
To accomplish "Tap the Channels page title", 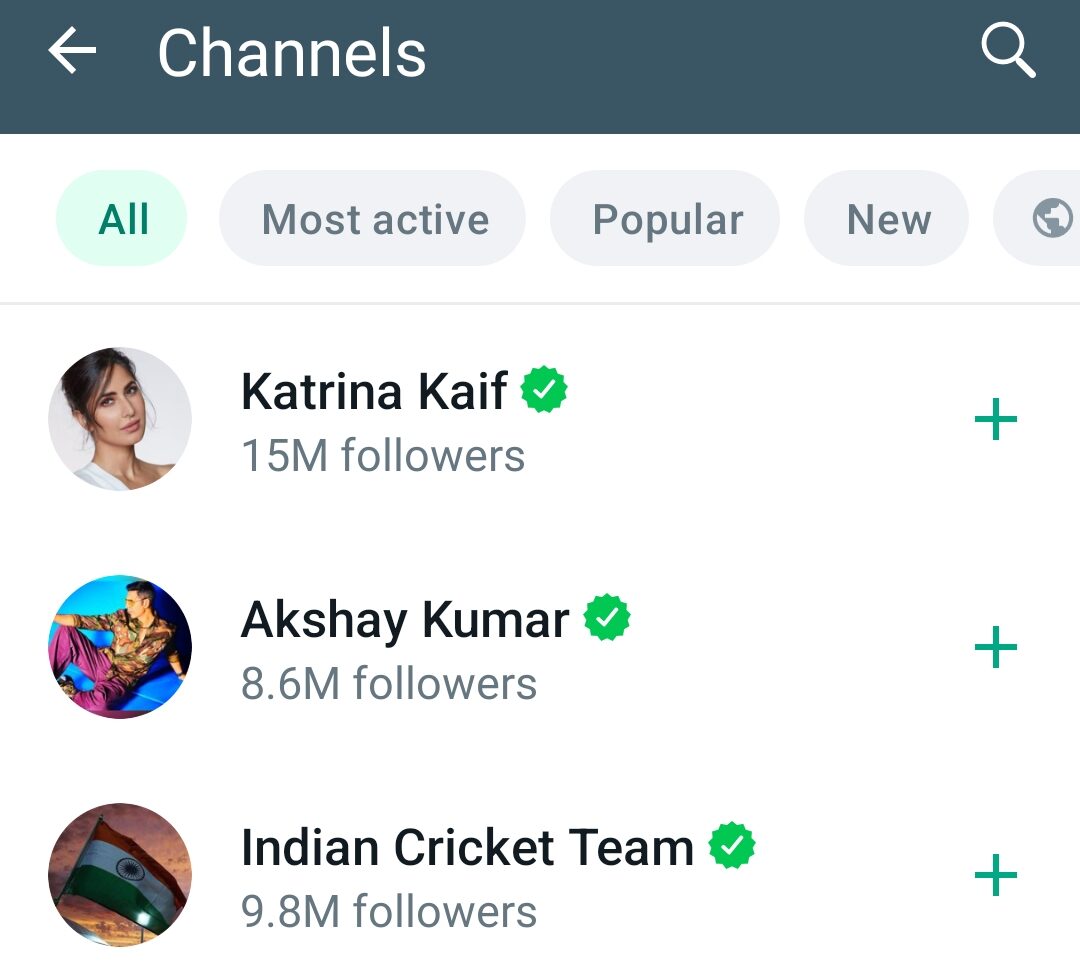I will [x=292, y=53].
